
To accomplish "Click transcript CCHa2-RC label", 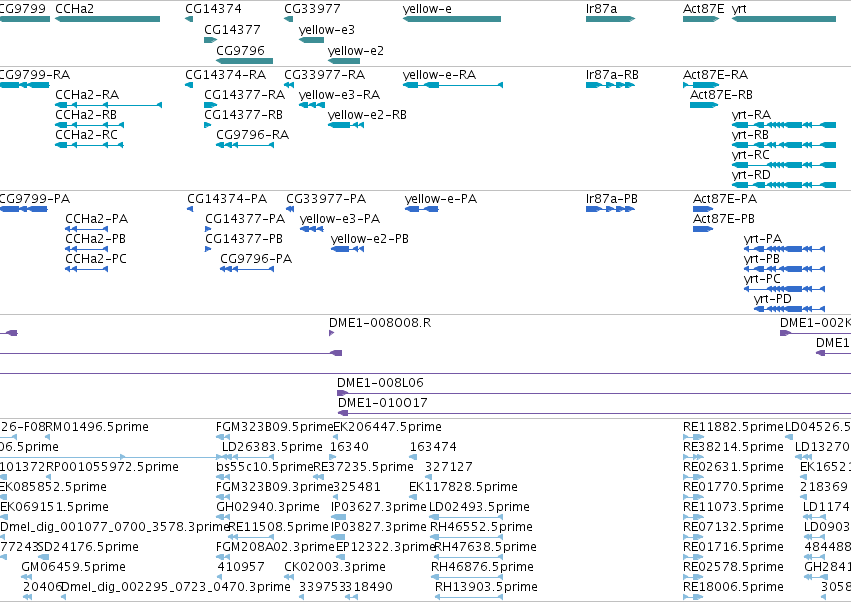I will 86,135.
